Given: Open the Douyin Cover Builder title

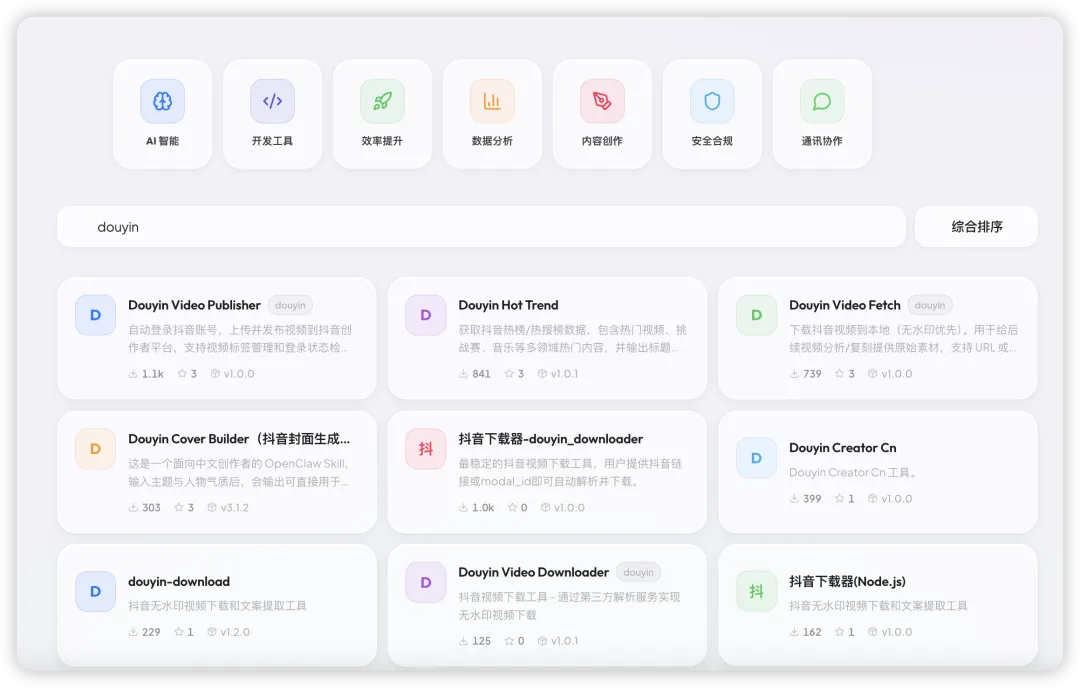Looking at the screenshot, I should [x=239, y=439].
